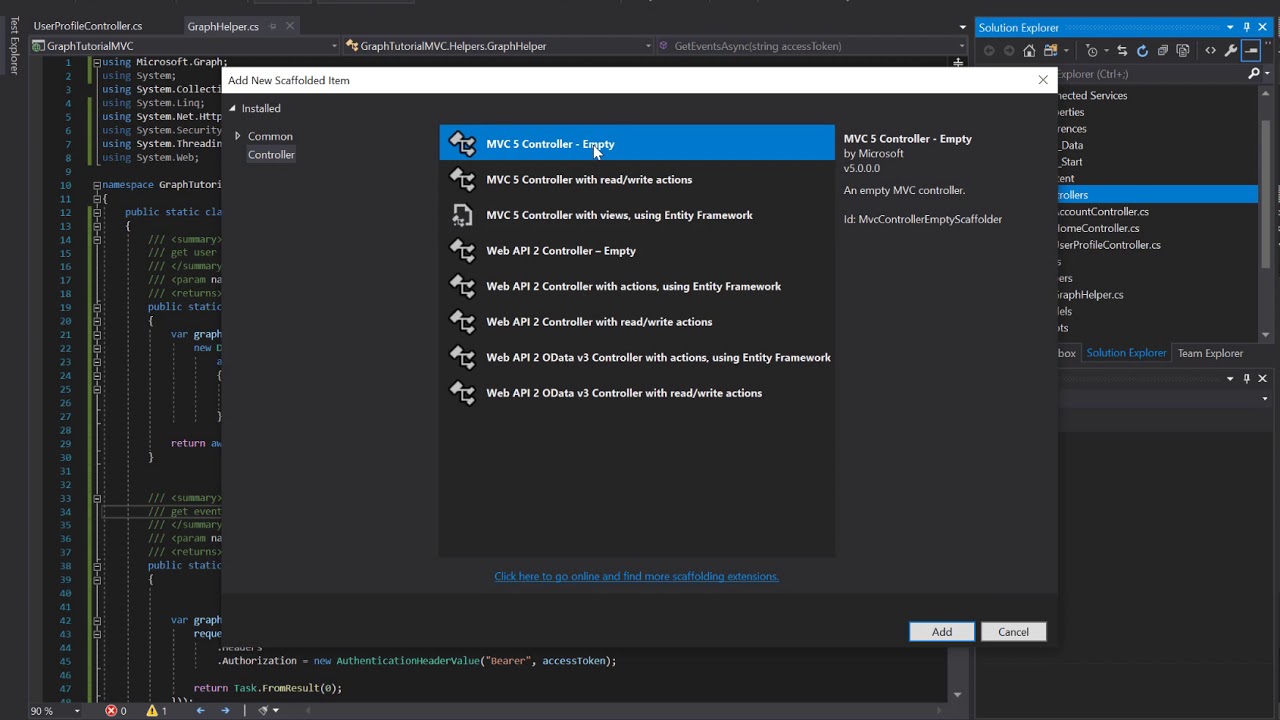Select Web API 2 Controller with actions, Entity Framework
1280x720 pixels.
637,286
